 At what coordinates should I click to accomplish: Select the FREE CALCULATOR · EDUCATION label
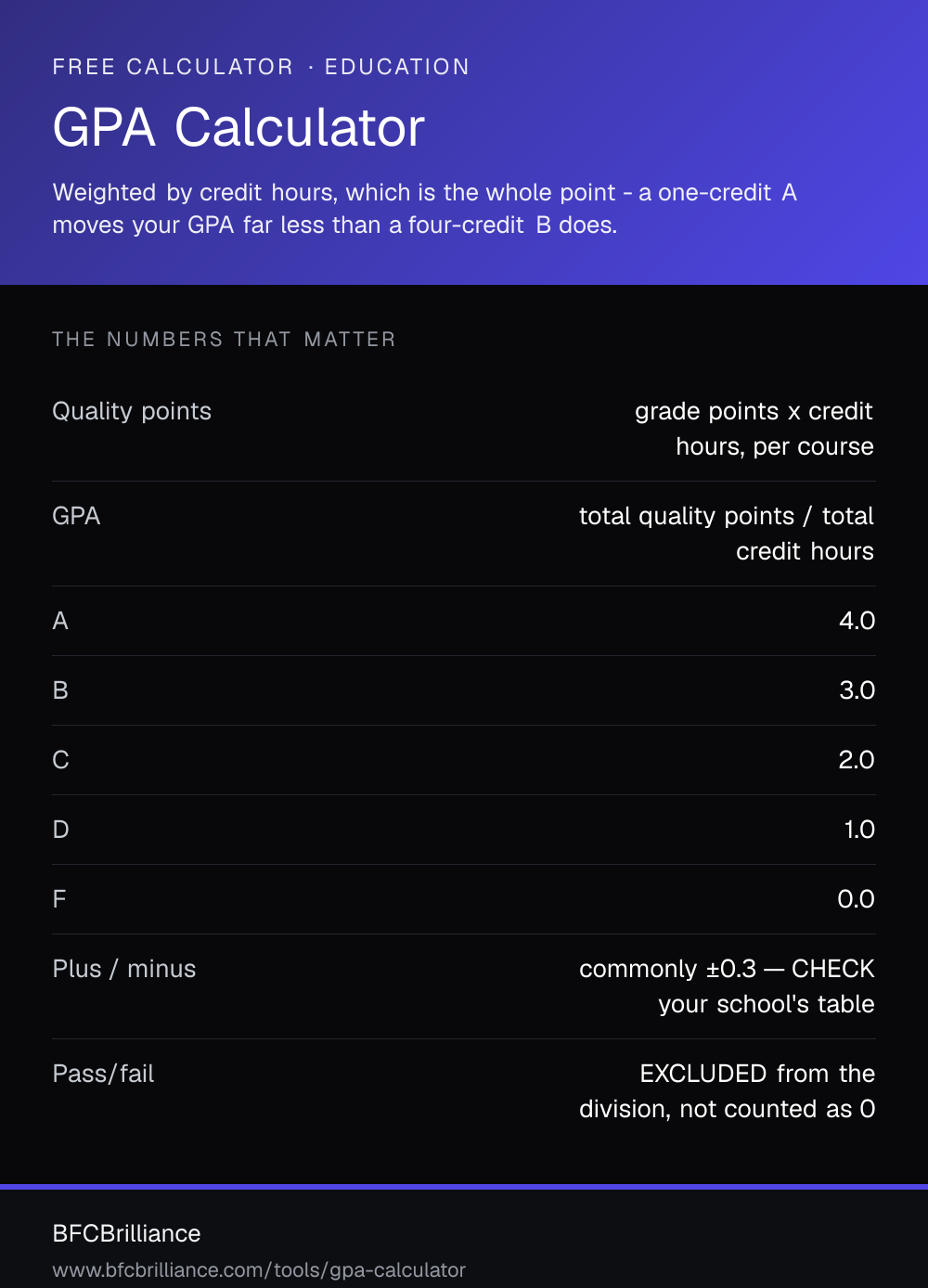[261, 67]
